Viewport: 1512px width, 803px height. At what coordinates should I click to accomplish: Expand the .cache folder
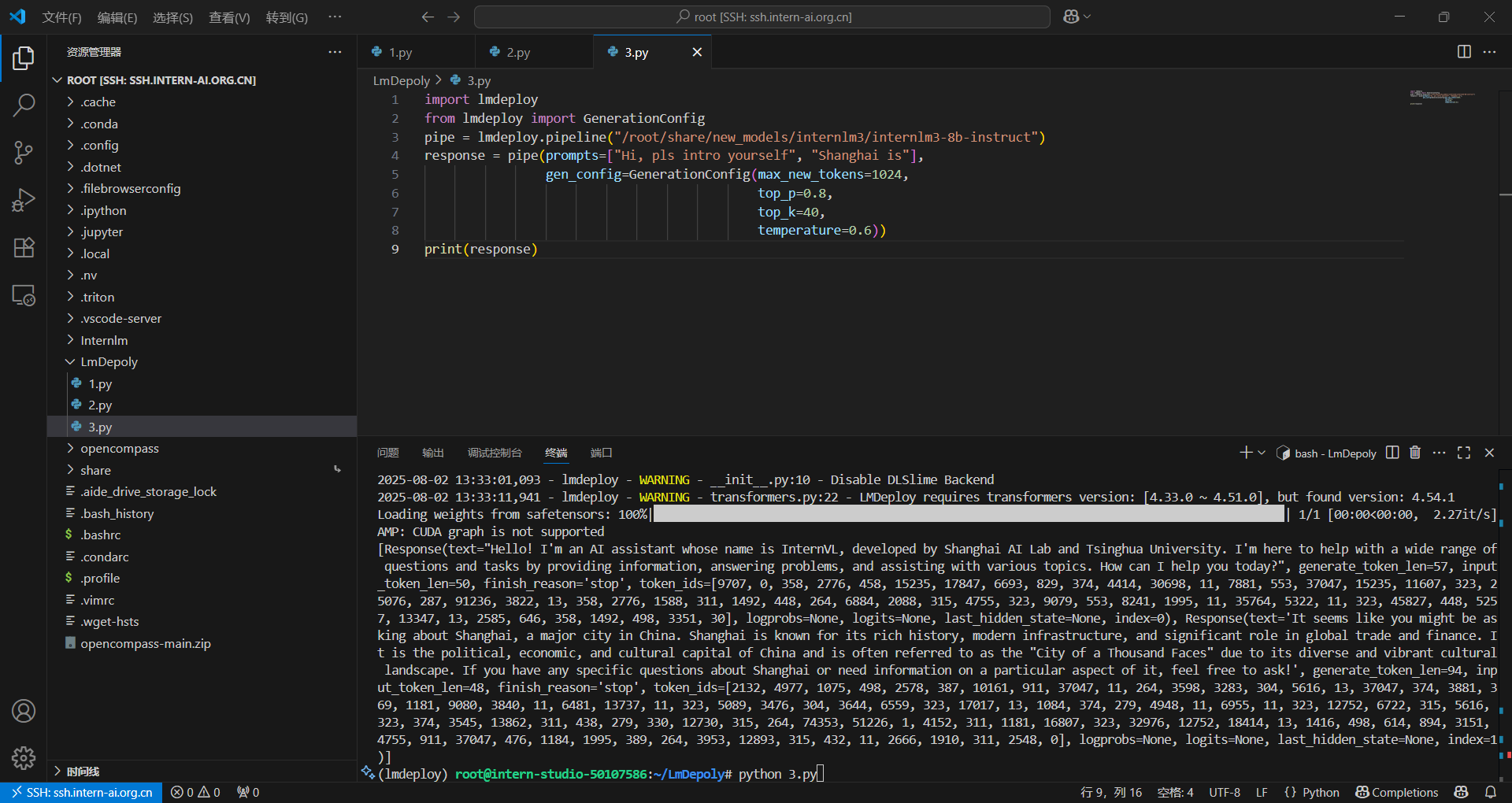pyautogui.click(x=70, y=102)
